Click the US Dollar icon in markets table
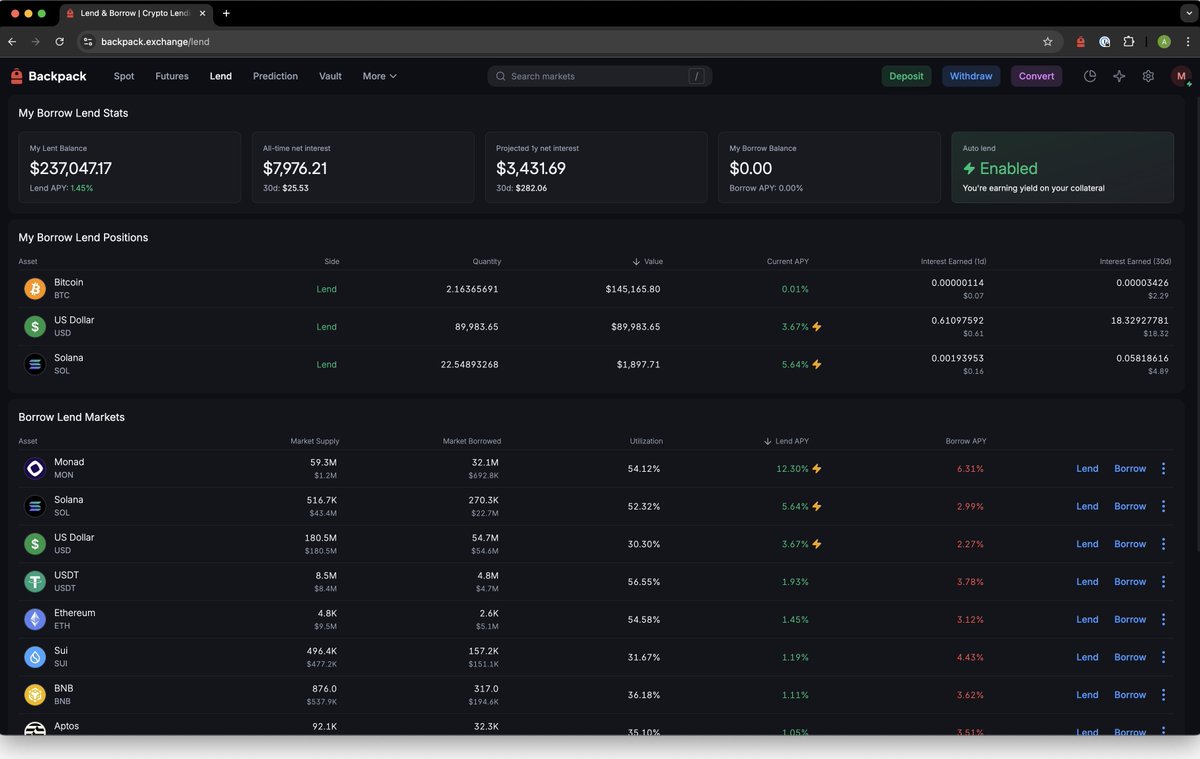Screen dimensions: 1200x759 tap(35, 544)
